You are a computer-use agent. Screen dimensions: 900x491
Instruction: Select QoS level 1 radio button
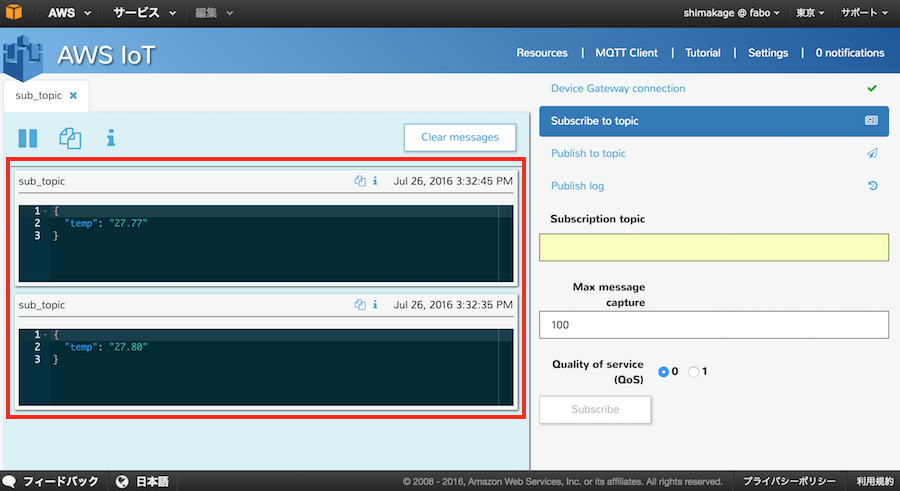(694, 372)
